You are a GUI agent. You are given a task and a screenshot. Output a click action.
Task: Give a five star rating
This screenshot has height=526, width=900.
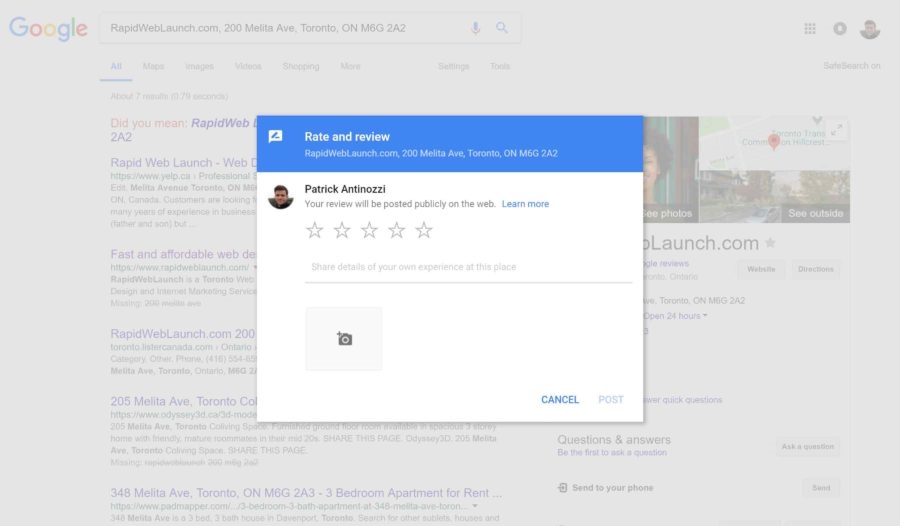tap(424, 231)
